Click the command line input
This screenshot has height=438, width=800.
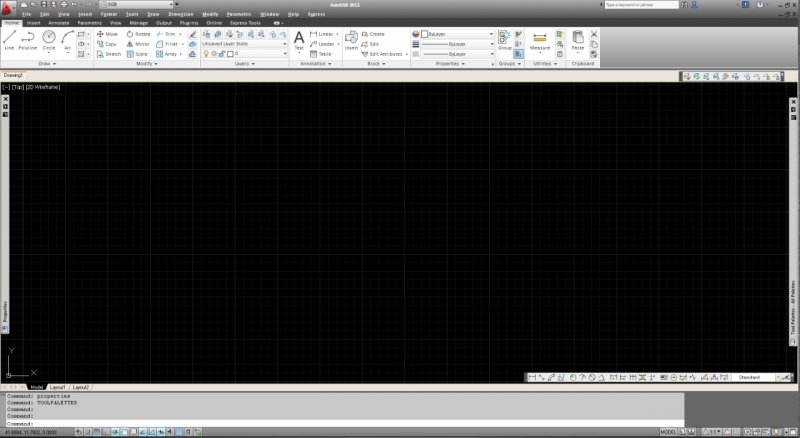pyautogui.click(x=345, y=424)
